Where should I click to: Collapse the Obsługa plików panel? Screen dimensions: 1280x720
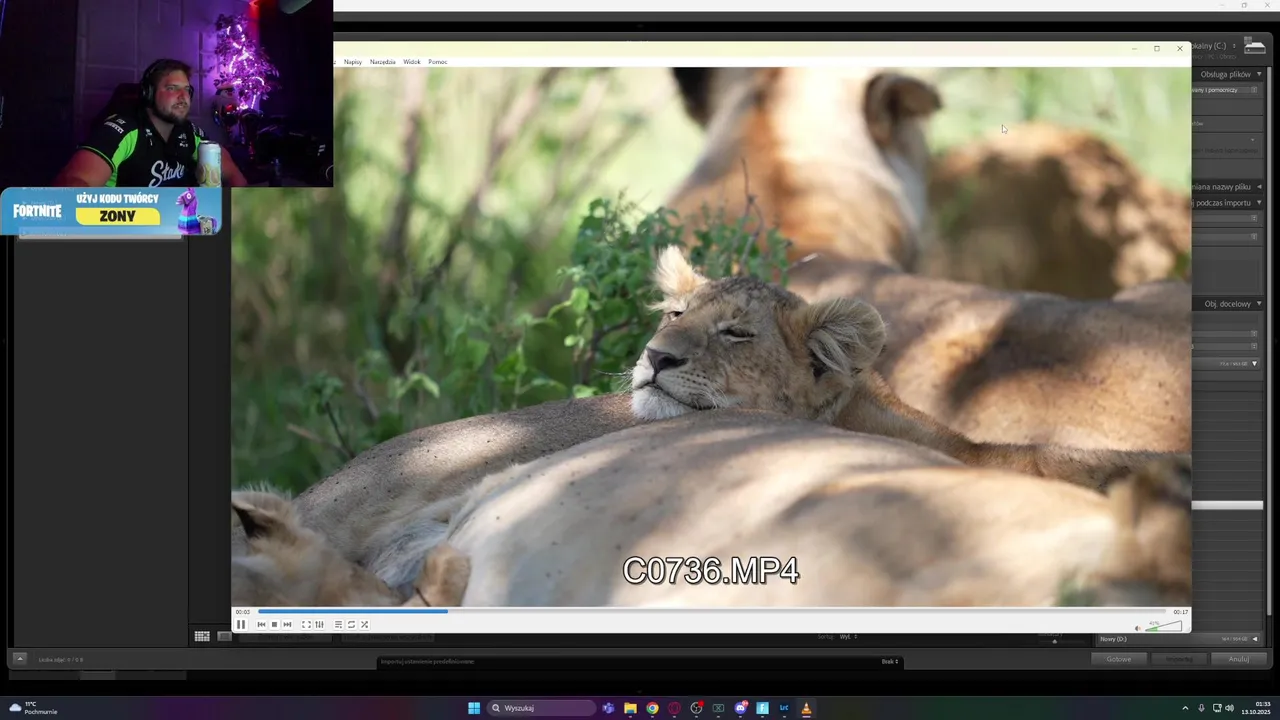[1259, 74]
